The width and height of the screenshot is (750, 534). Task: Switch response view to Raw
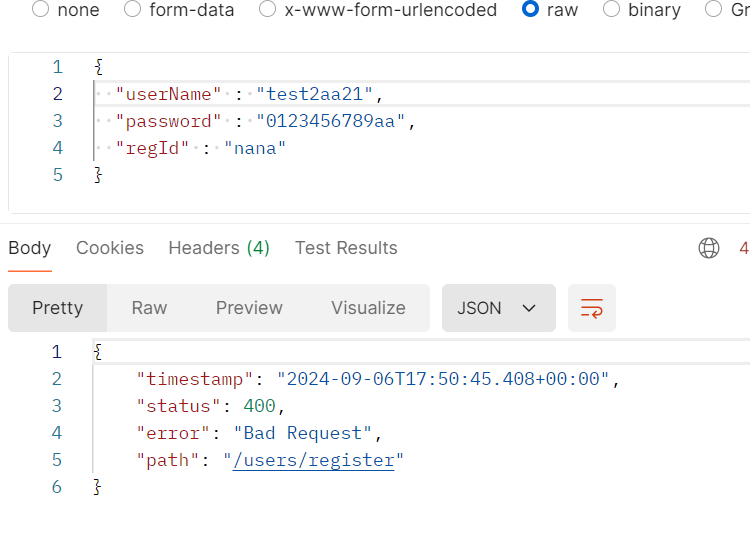[149, 308]
